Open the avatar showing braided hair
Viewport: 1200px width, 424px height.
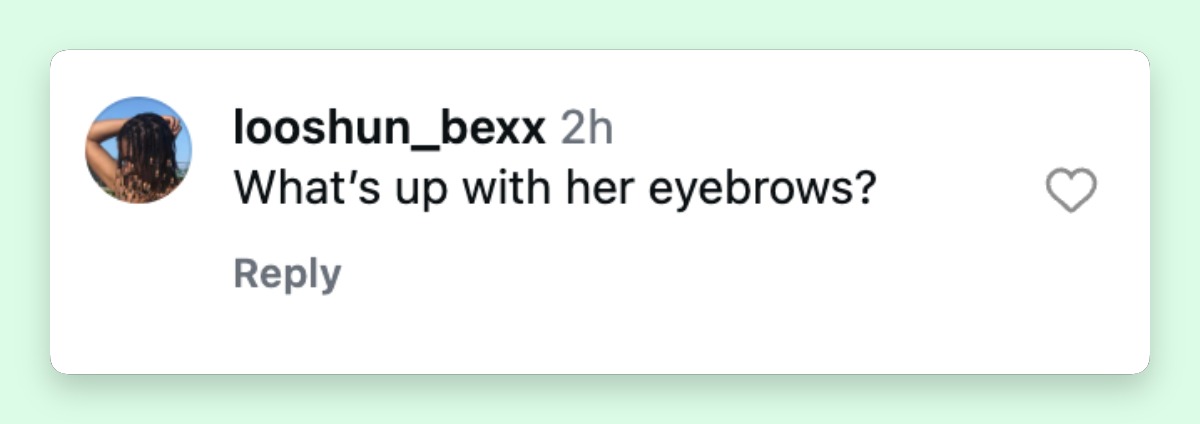coord(138,150)
